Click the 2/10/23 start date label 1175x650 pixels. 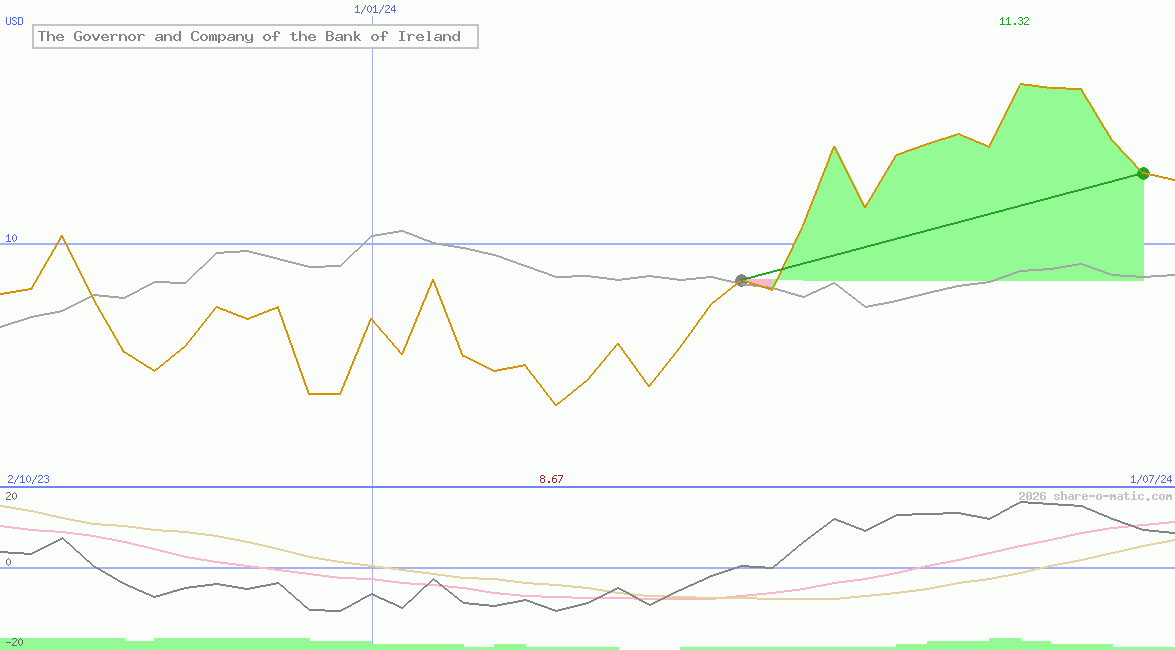[x=28, y=479]
